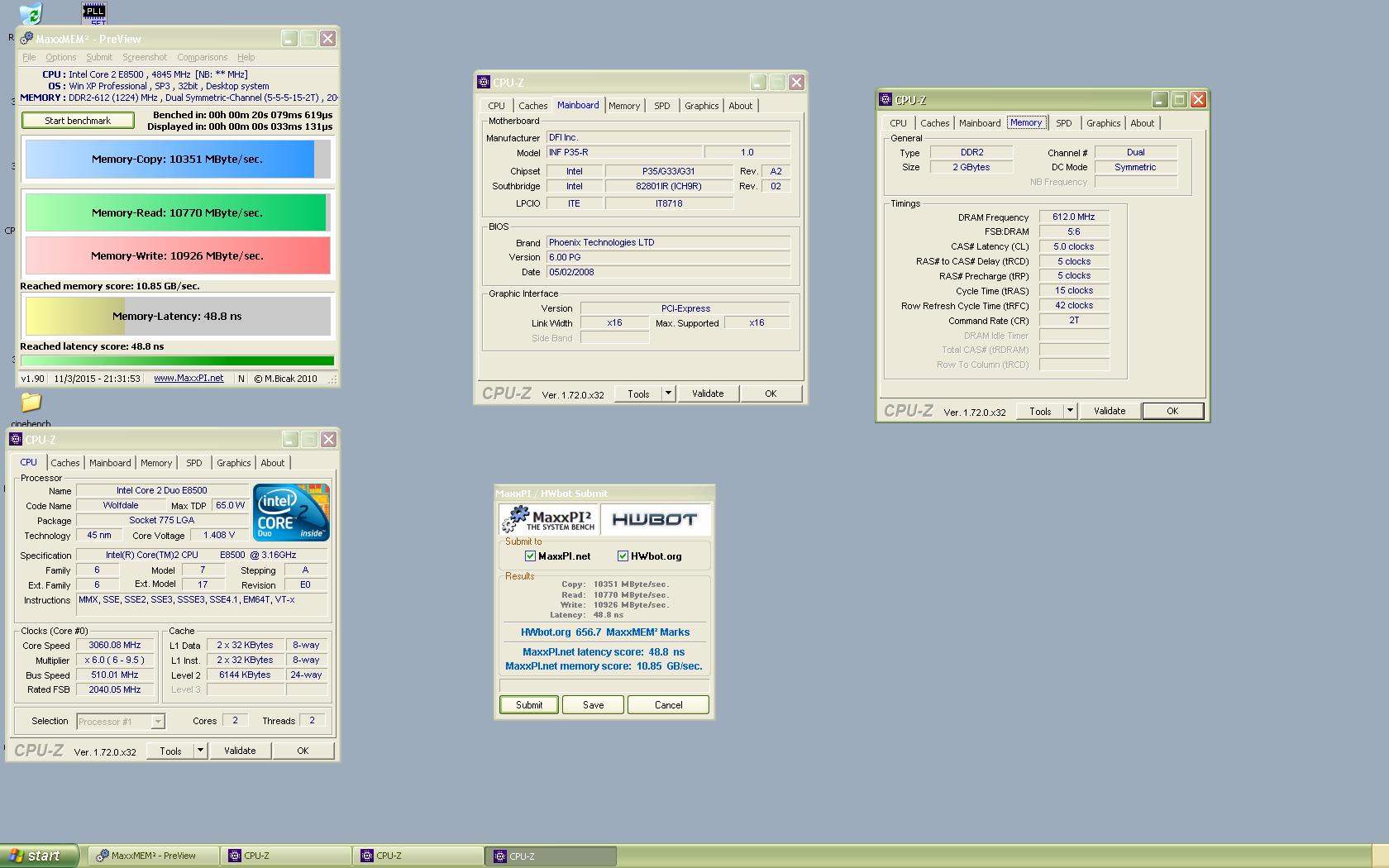Click the Windows start button
The height and width of the screenshot is (868, 1389).
tap(40, 856)
